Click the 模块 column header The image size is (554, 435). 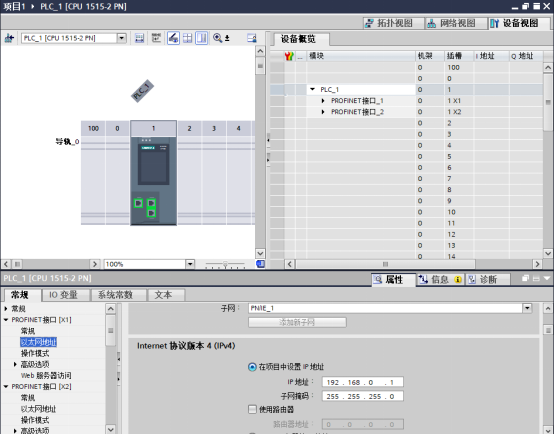[361, 56]
